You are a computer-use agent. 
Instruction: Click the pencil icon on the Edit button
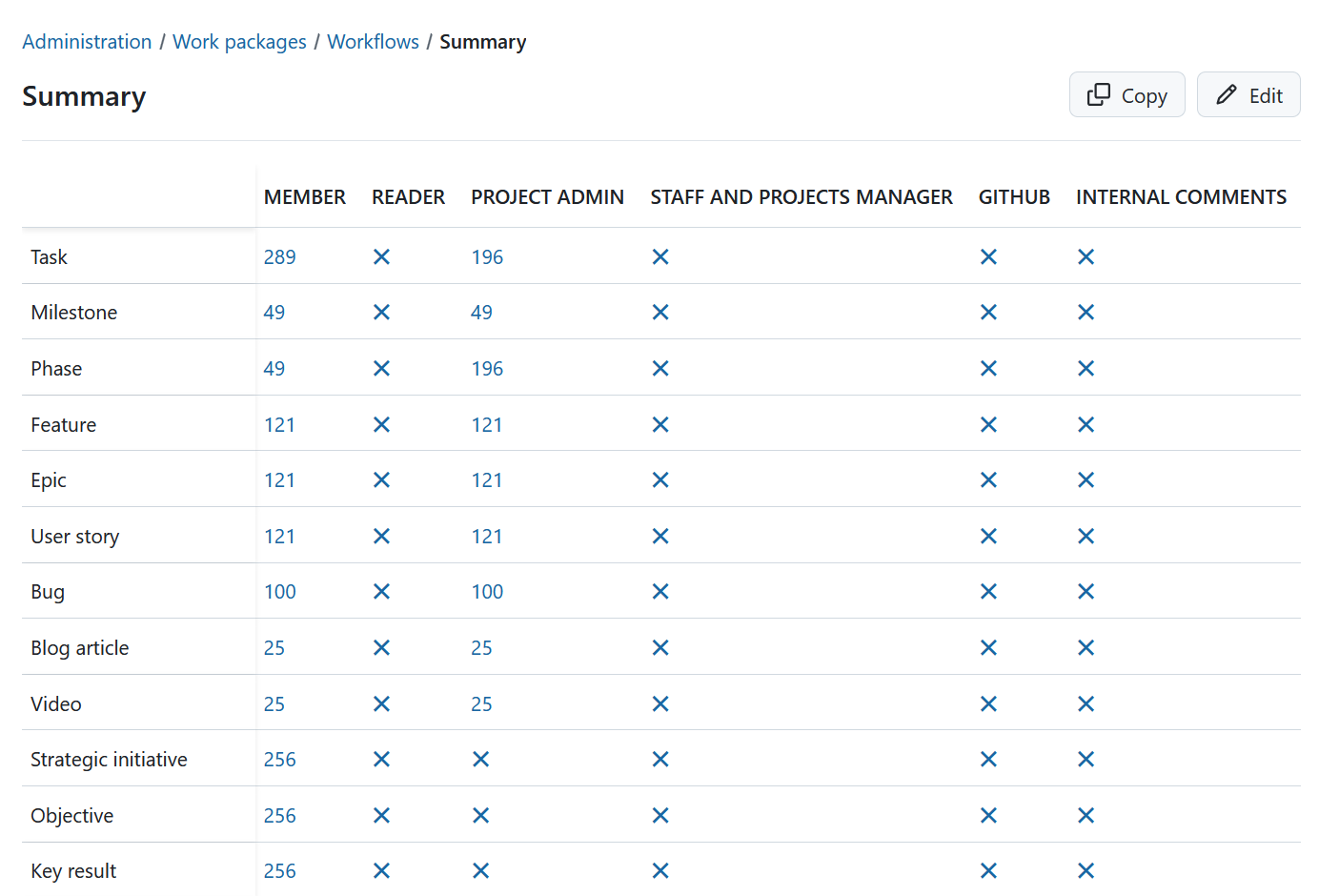point(1227,94)
